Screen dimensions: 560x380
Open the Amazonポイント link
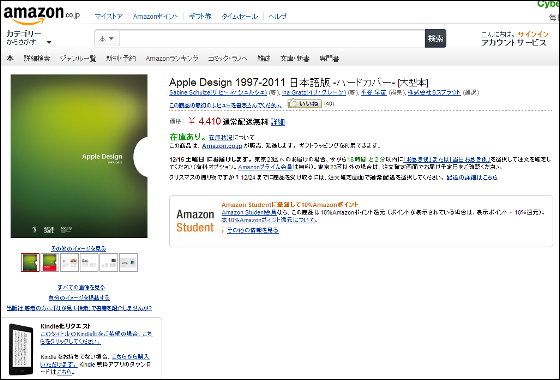(155, 16)
